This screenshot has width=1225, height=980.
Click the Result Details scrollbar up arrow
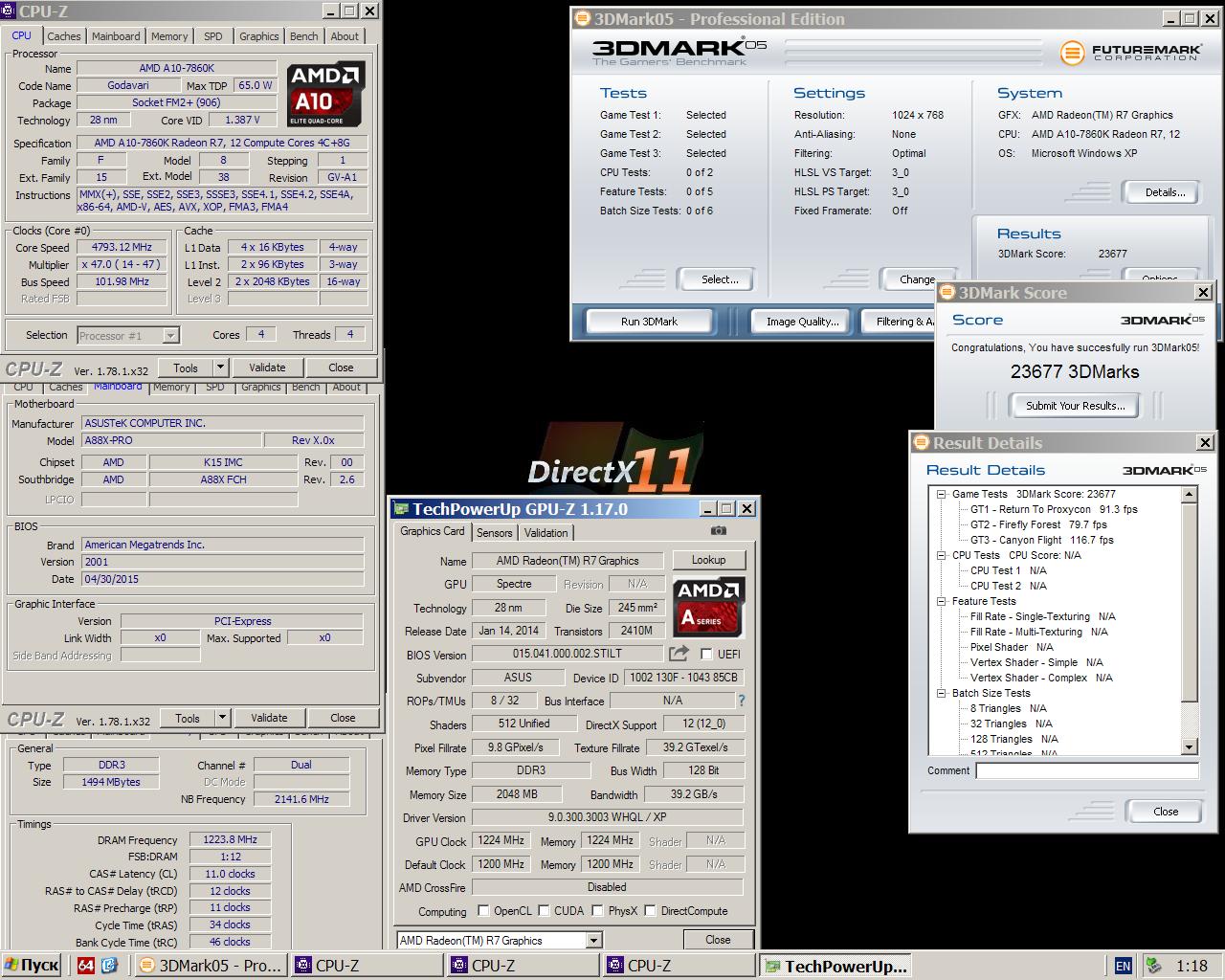point(1190,495)
